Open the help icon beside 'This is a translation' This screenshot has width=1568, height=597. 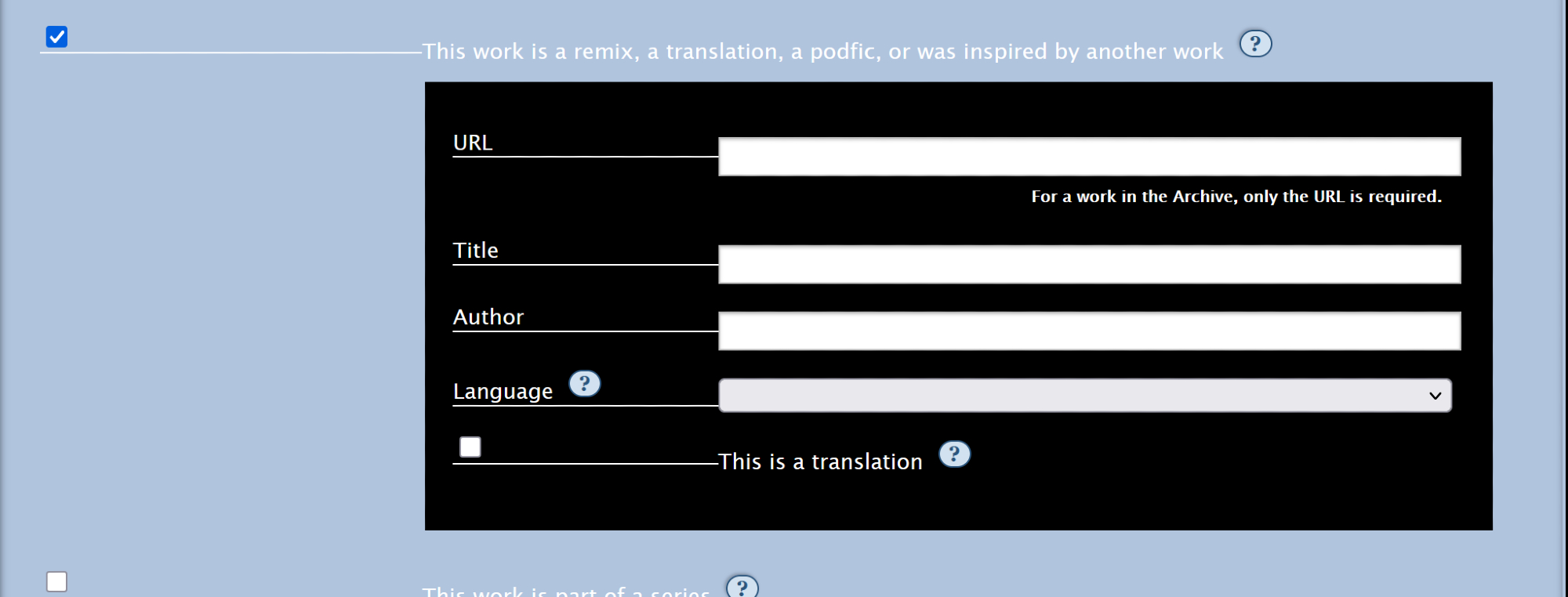[x=954, y=454]
